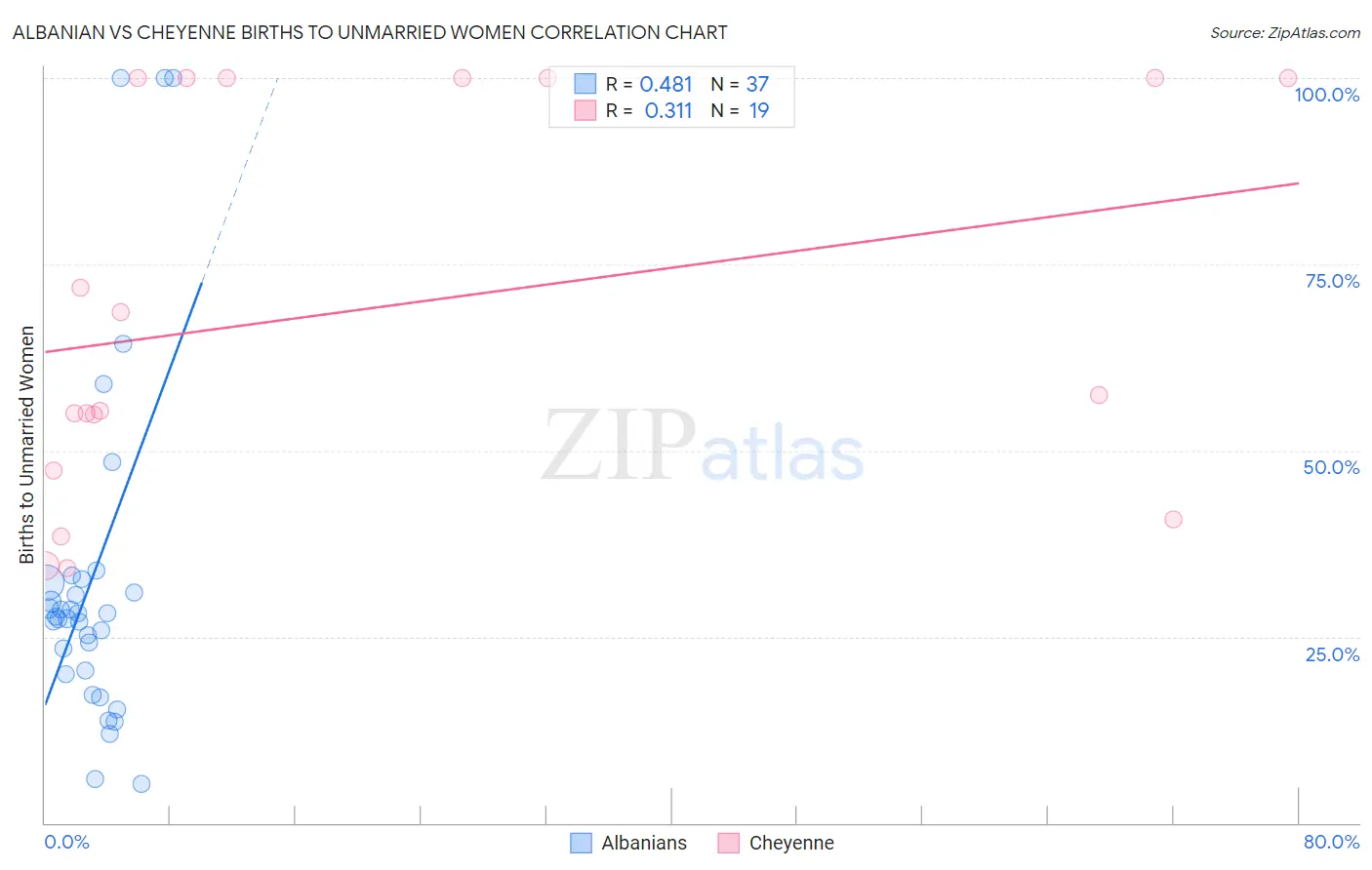
Task: Click the pink data point near 72%
Action: (80, 288)
